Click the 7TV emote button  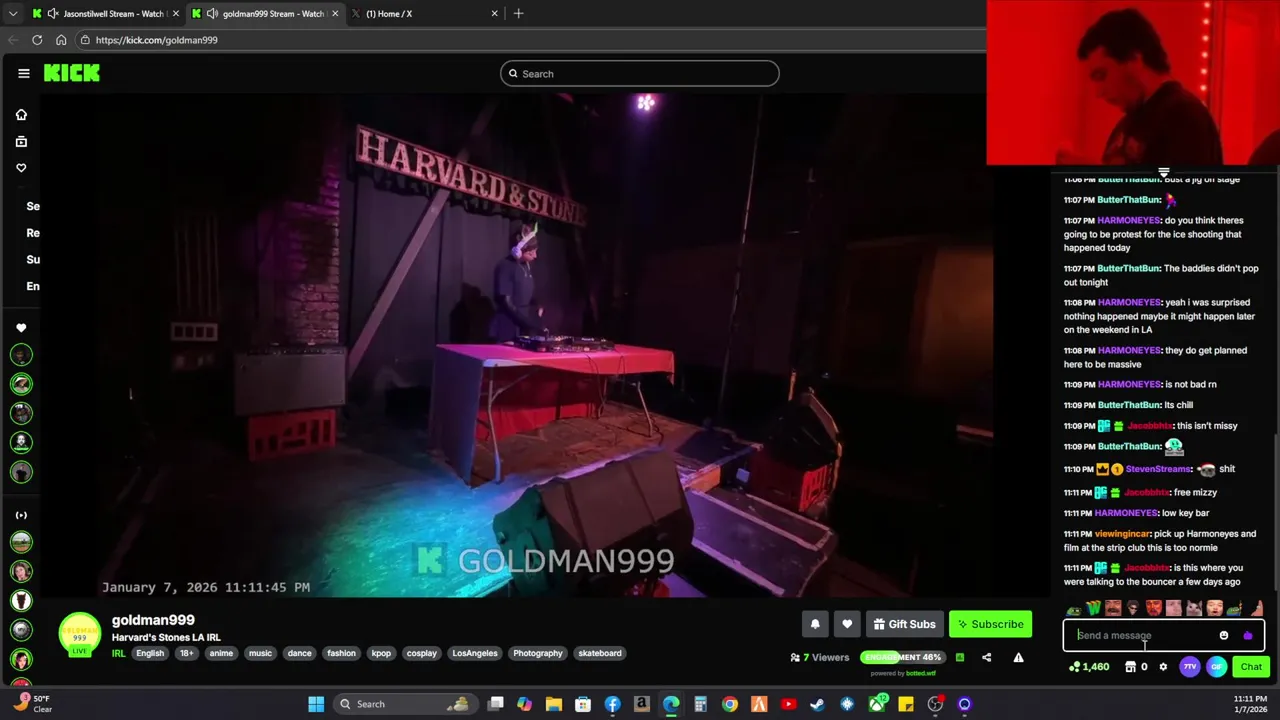tap(1189, 667)
